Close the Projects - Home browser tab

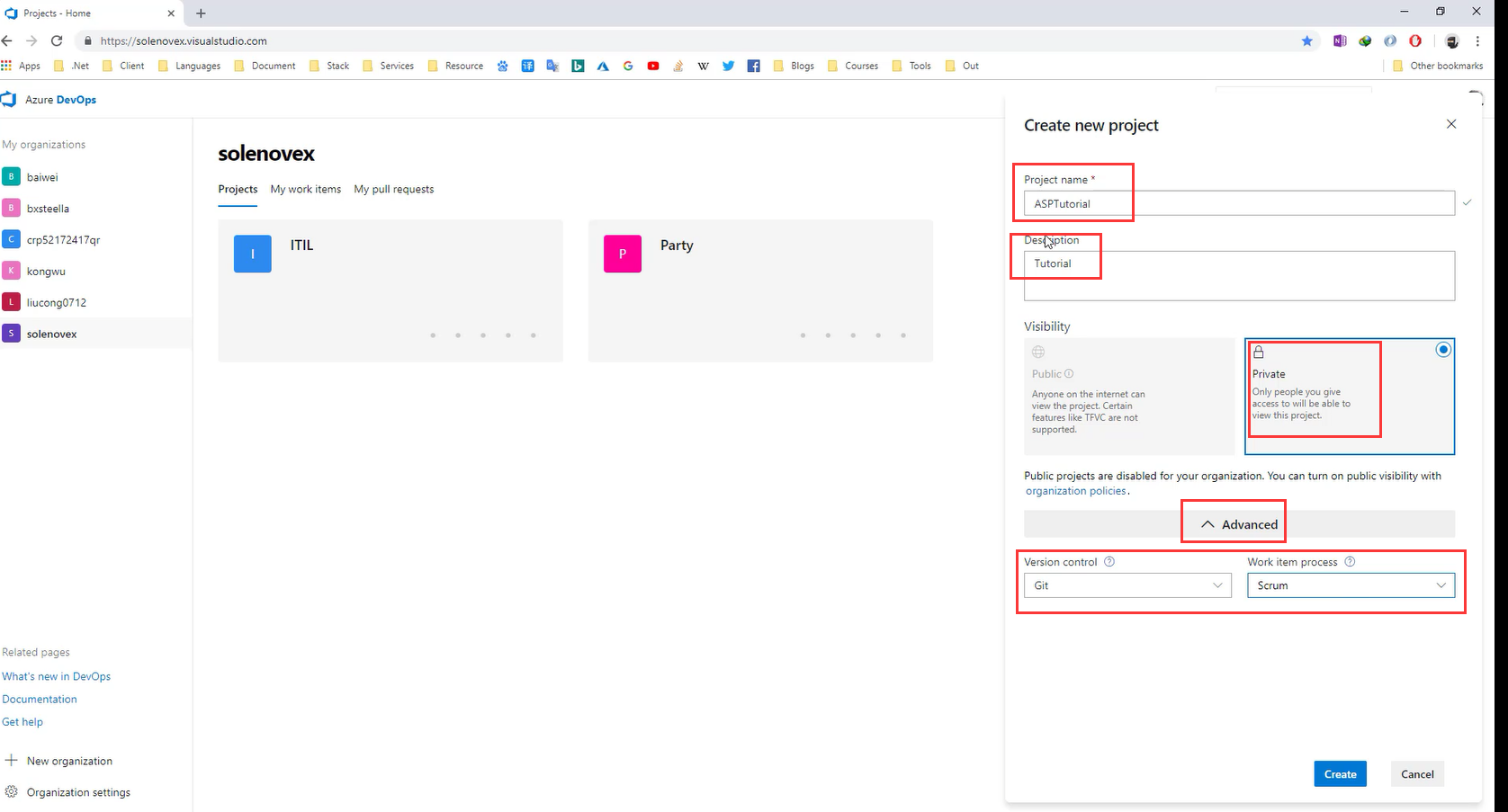(171, 13)
